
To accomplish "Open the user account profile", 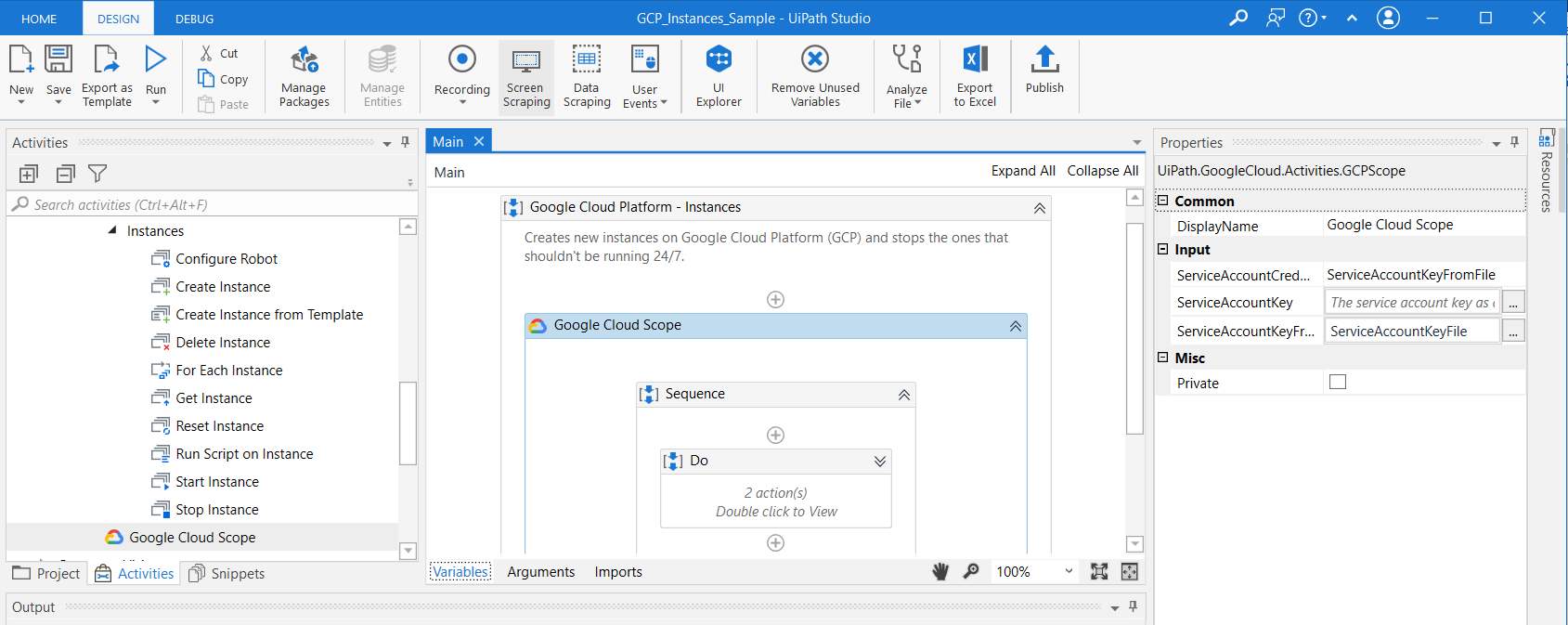I will click(x=1388, y=18).
